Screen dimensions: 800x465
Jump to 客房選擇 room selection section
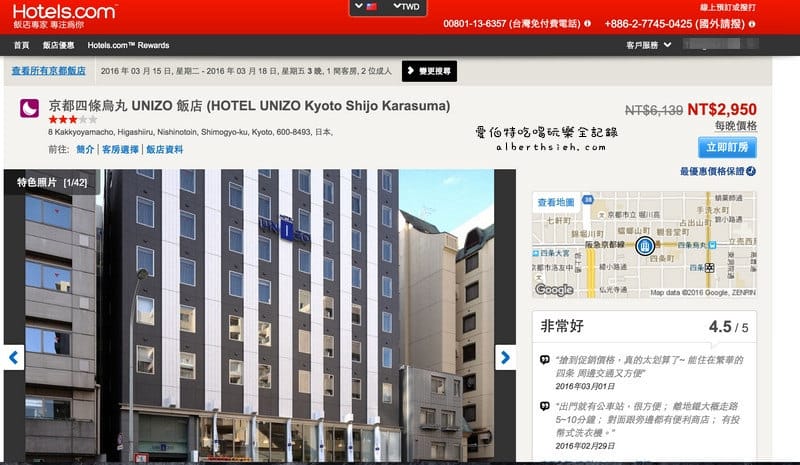click(120, 150)
